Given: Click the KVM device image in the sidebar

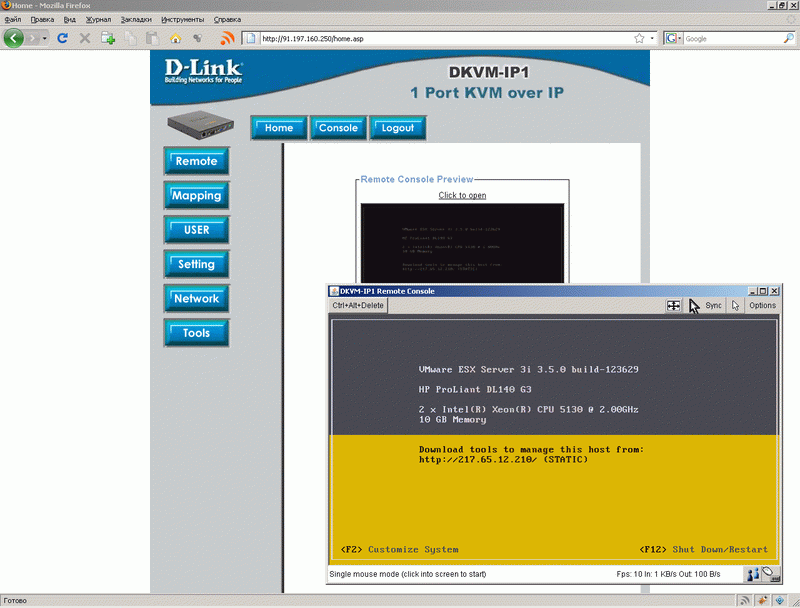Looking at the screenshot, I should coord(201,125).
